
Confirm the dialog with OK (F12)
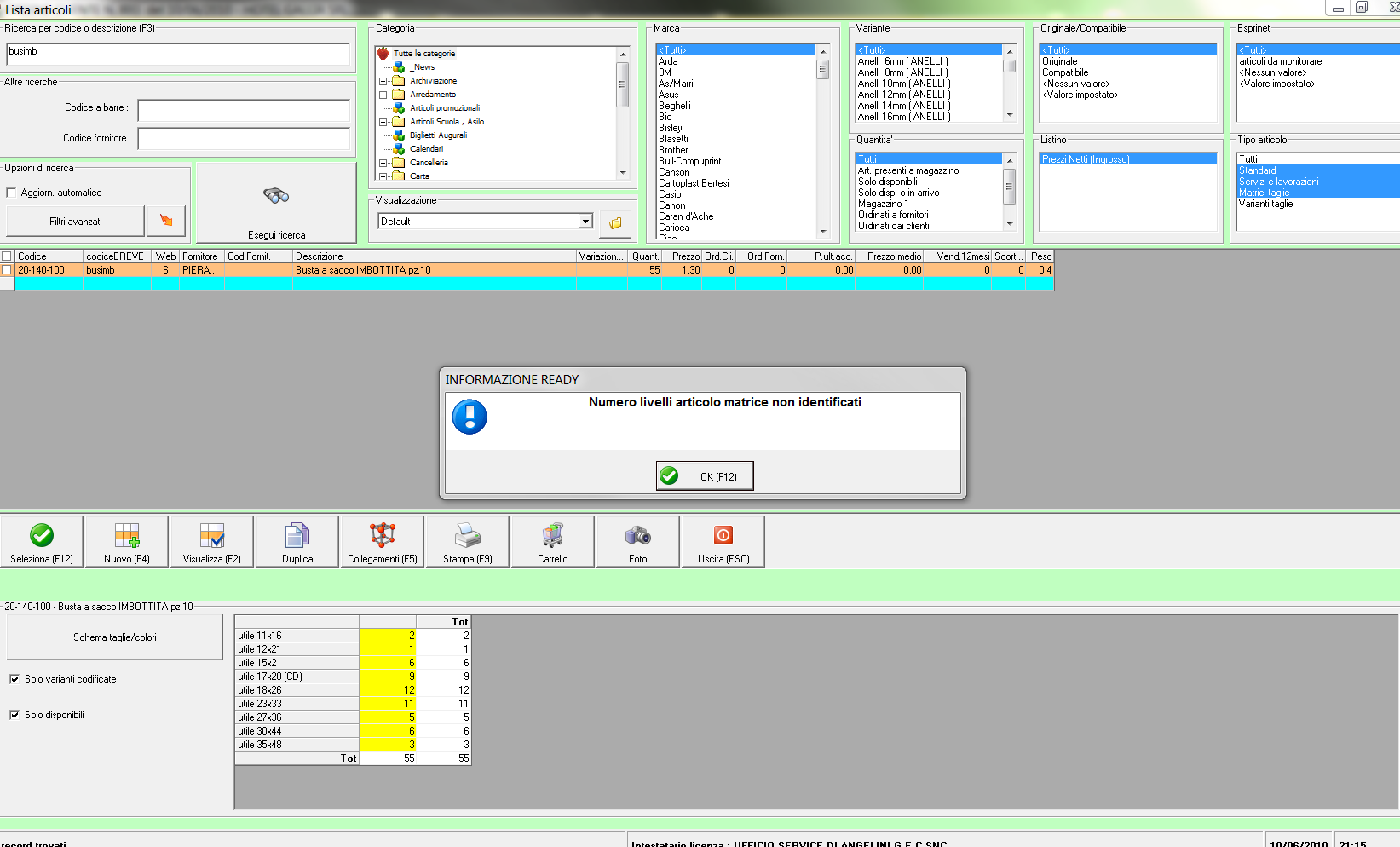coord(705,476)
